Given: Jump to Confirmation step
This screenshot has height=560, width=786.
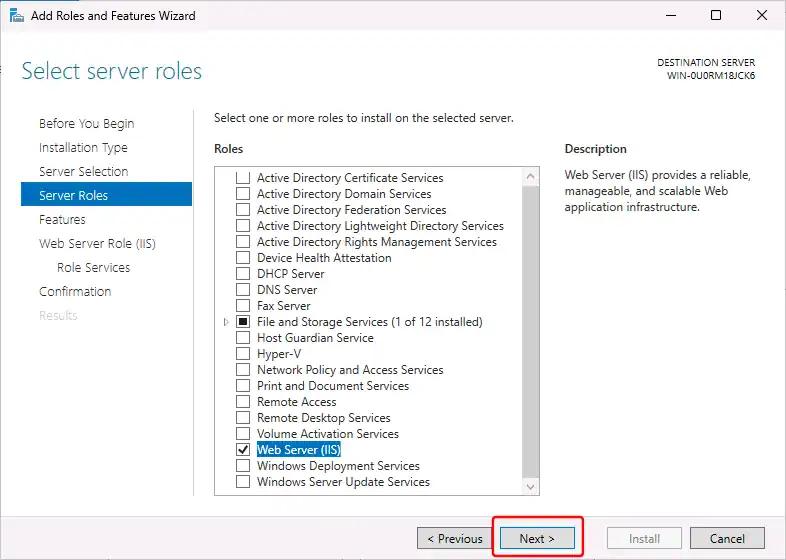Looking at the screenshot, I should coord(75,291).
